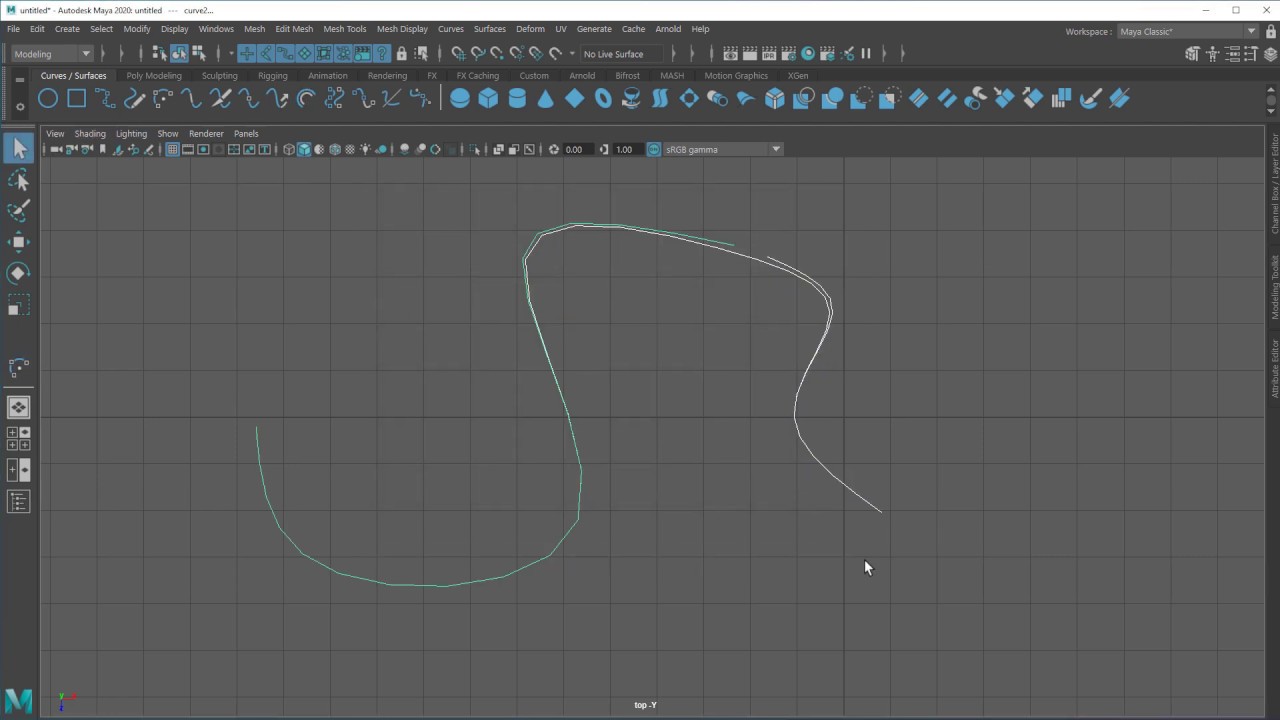Open the Edit Mesh menu
The height and width of the screenshot is (720, 1280).
pyautogui.click(x=294, y=29)
